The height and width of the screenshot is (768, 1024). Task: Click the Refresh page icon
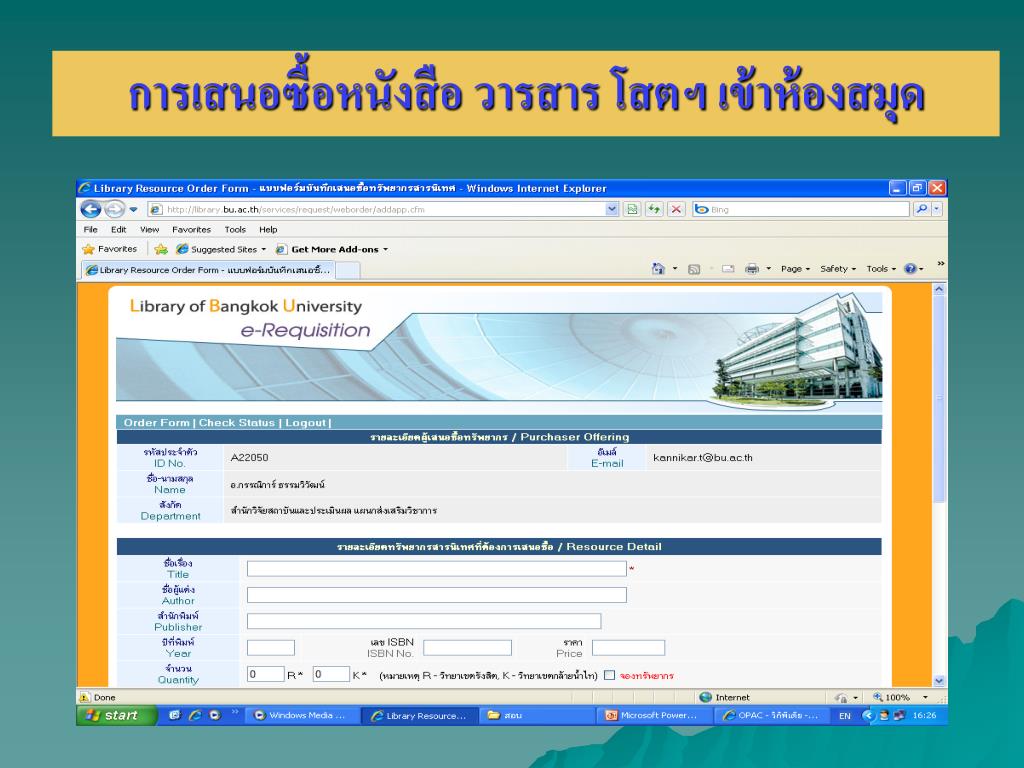coord(654,210)
